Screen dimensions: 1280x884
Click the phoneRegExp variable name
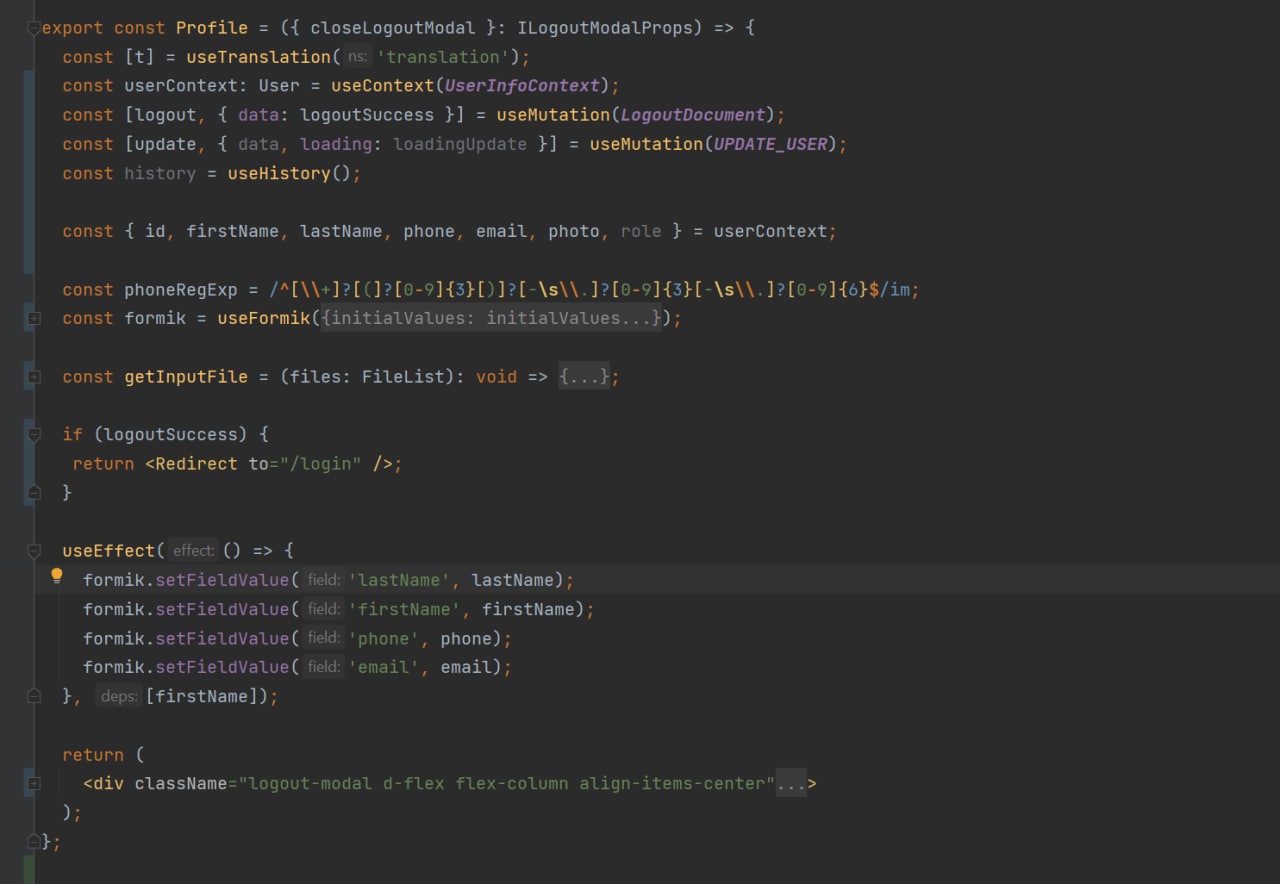pos(181,290)
